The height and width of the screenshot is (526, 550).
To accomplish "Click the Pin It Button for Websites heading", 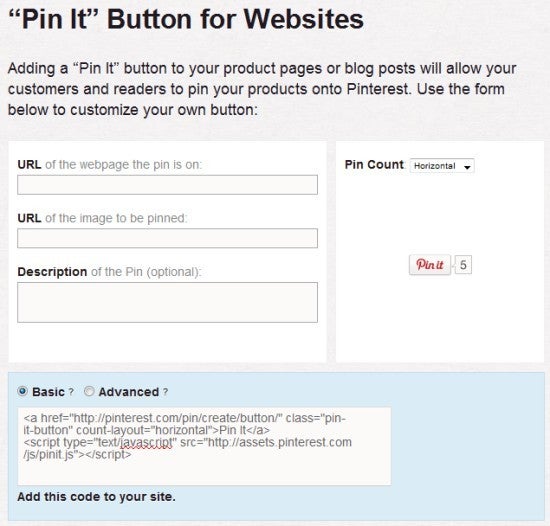I will coord(186,19).
